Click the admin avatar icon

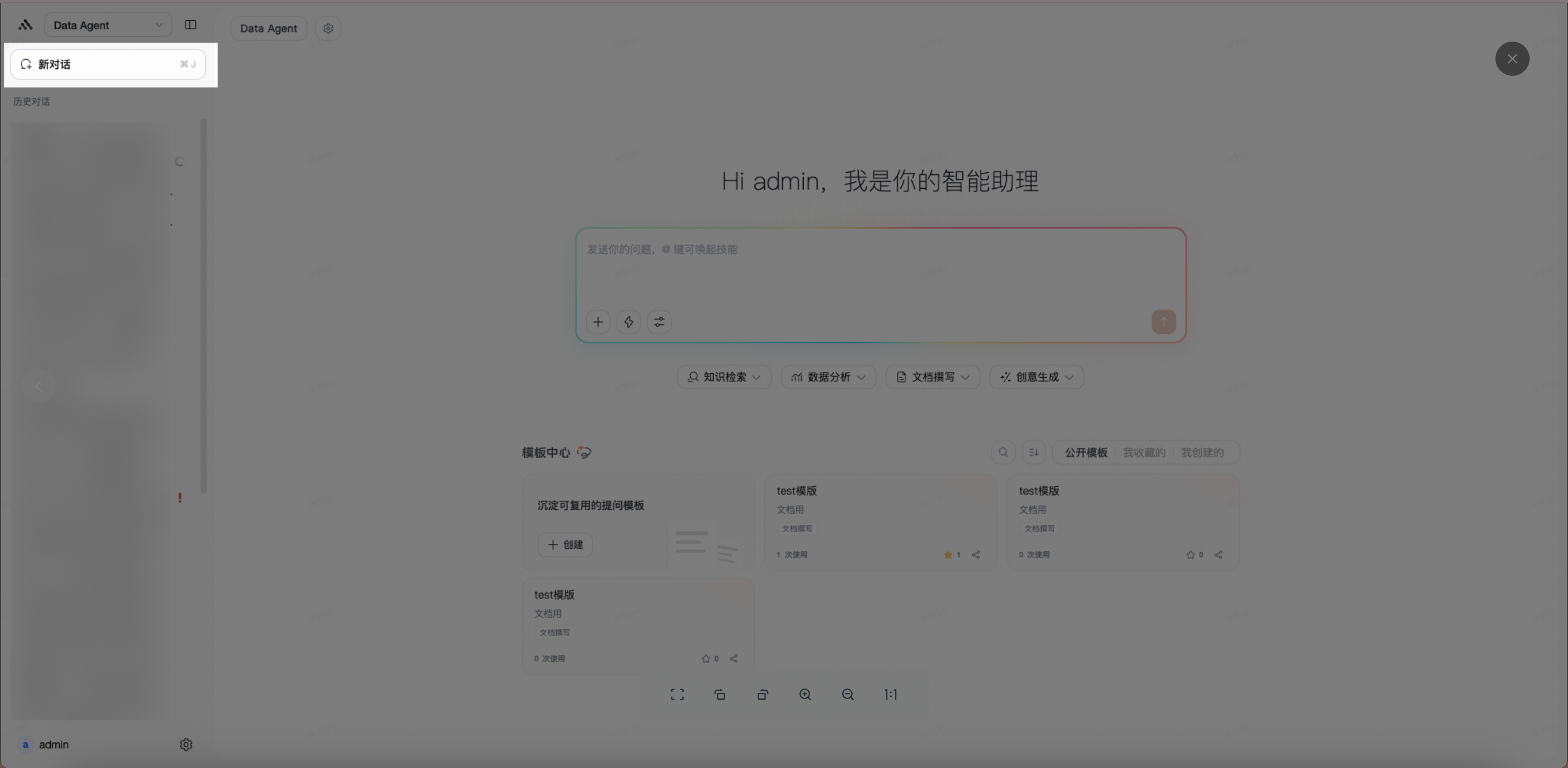tap(26, 744)
